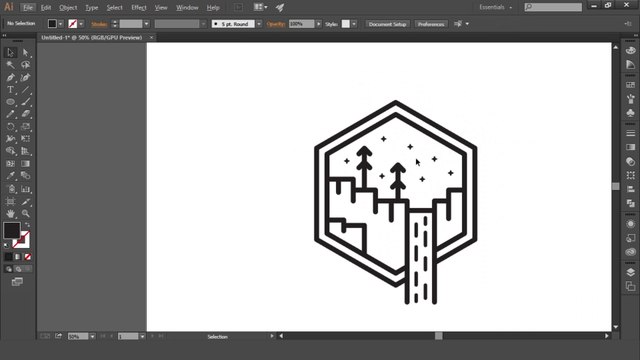Select the Ellipse shape tool
The image size is (640, 360).
(11, 102)
